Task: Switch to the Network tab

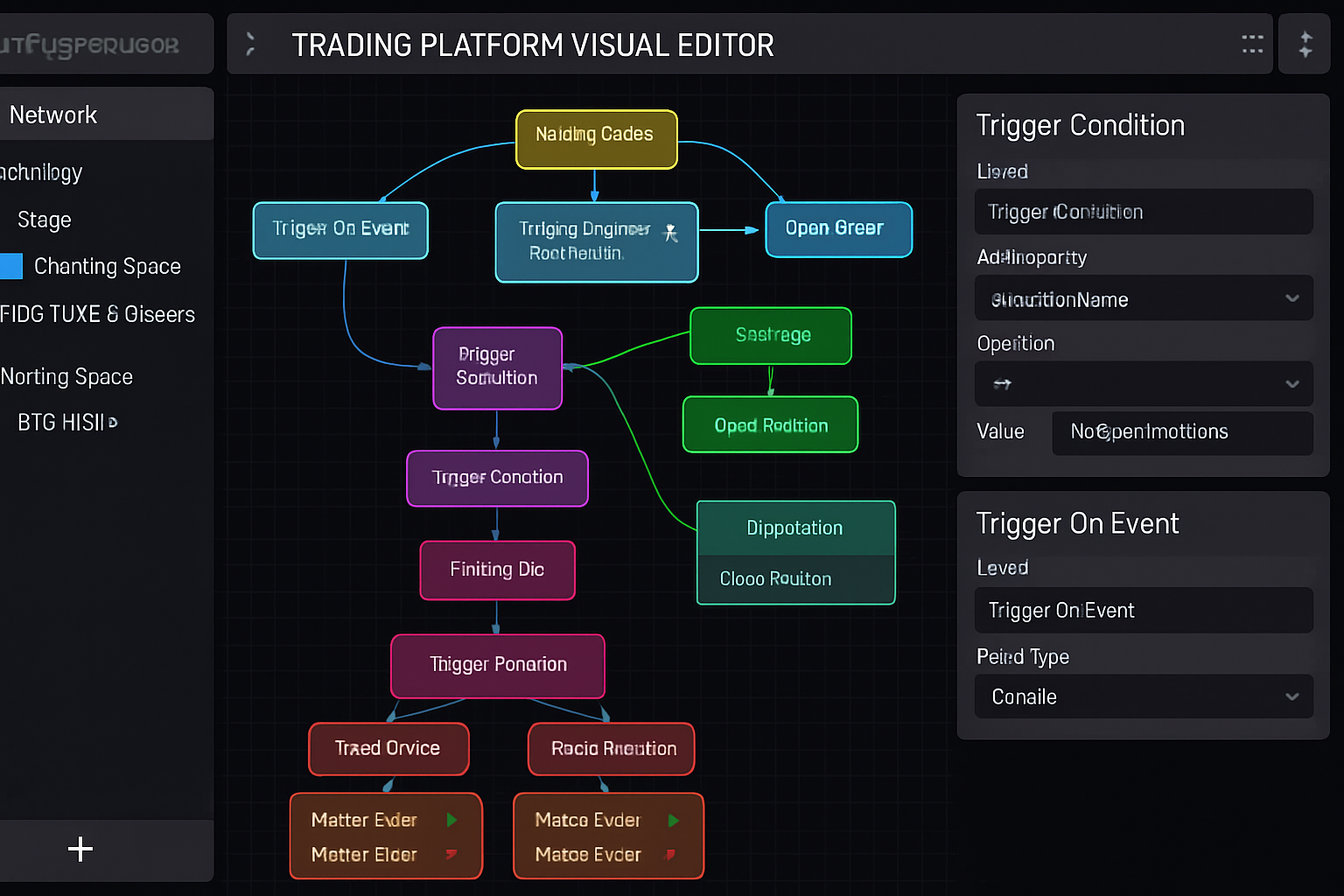Action: pyautogui.click(x=52, y=114)
